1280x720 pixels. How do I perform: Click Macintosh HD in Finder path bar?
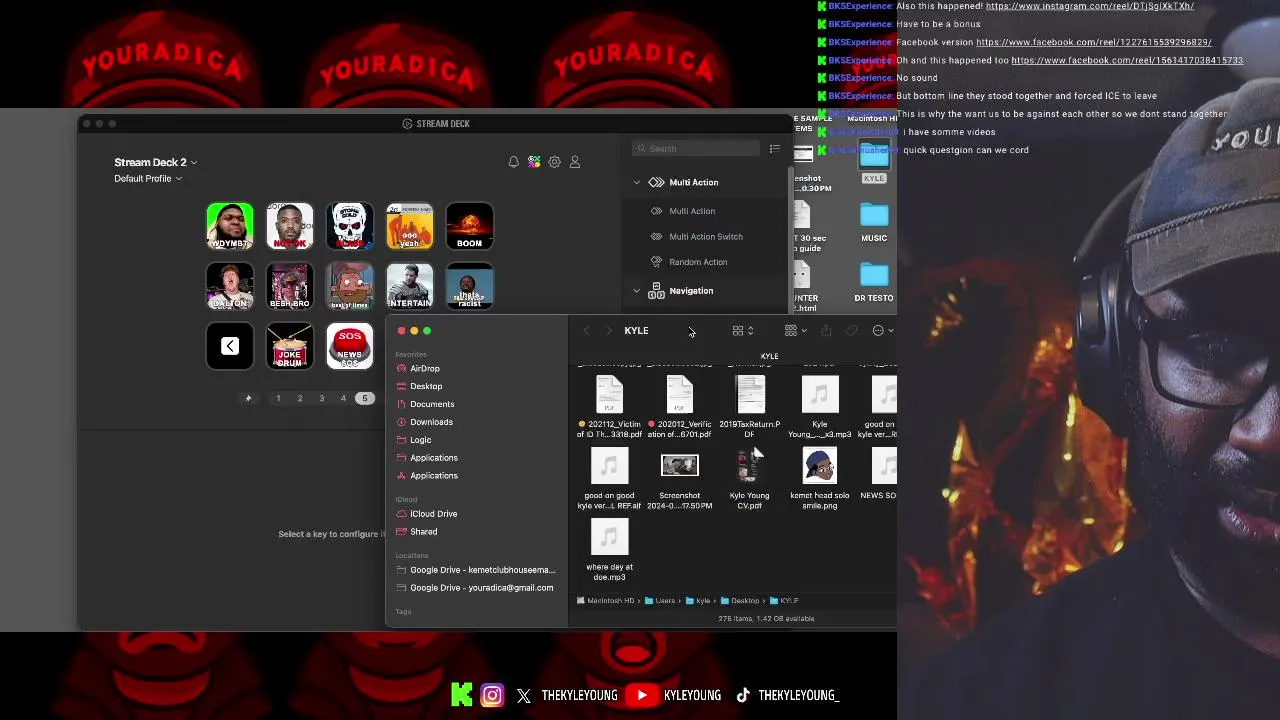[x=606, y=601]
